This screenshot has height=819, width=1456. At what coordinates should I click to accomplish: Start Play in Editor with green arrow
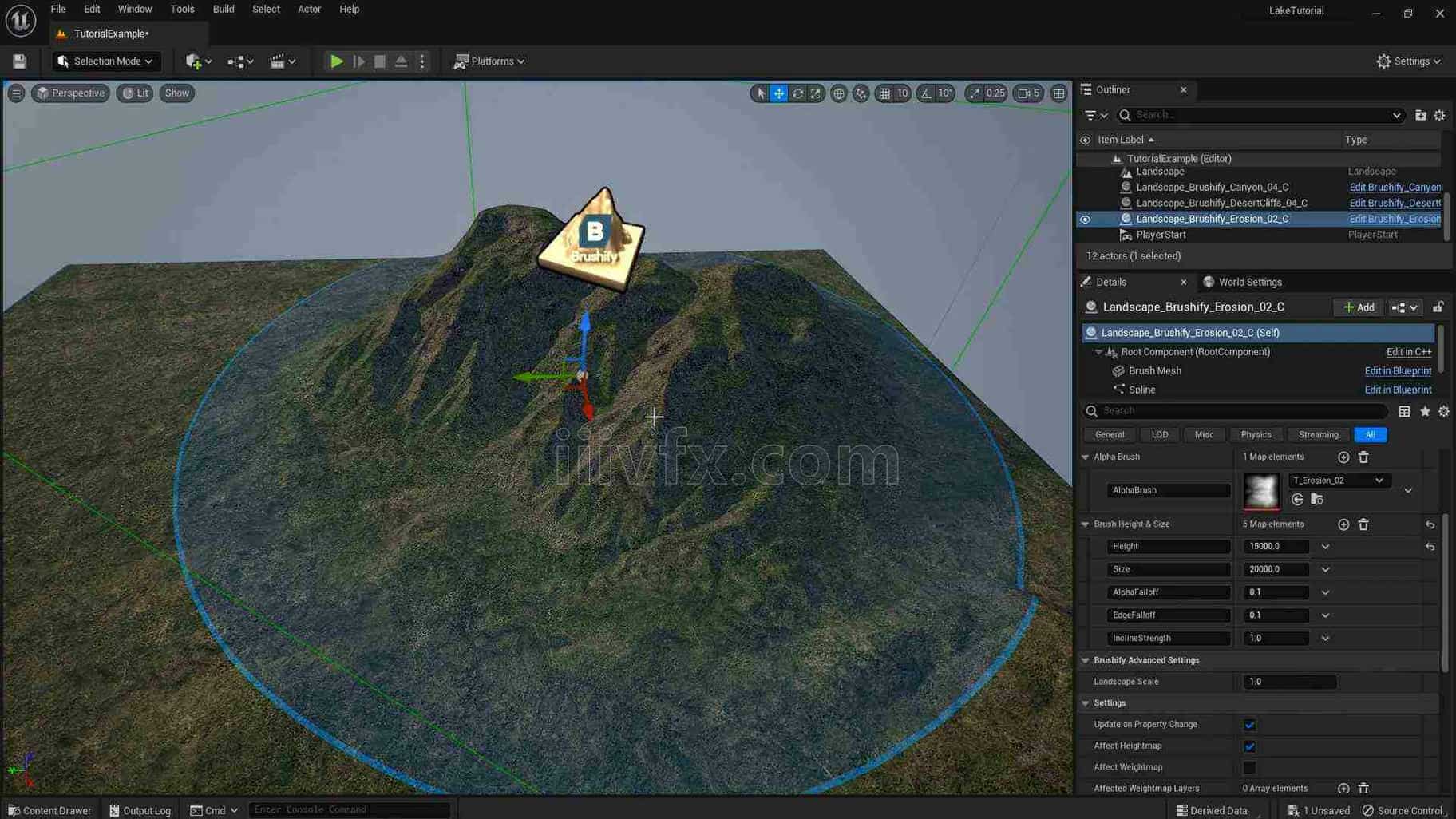[336, 61]
